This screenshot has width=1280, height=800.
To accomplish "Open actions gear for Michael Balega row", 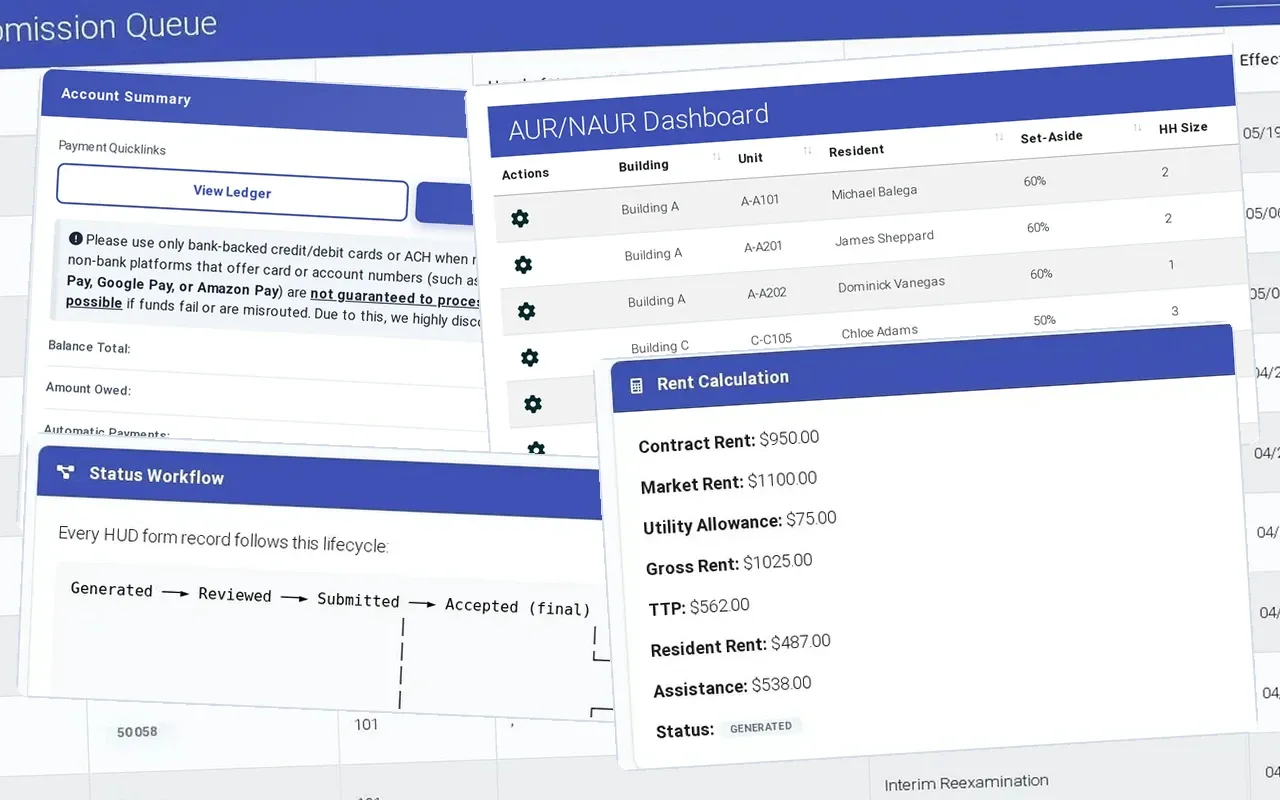I will [x=520, y=218].
